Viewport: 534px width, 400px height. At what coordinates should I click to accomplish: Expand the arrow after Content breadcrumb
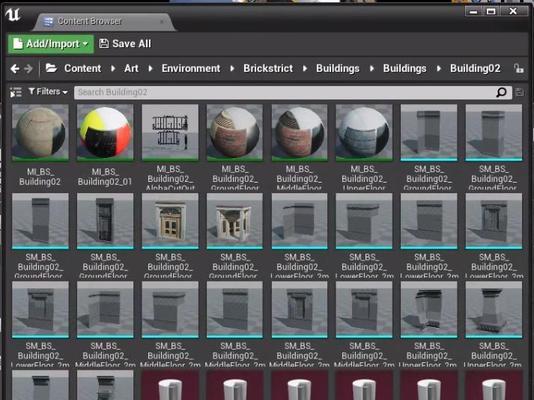(113, 68)
